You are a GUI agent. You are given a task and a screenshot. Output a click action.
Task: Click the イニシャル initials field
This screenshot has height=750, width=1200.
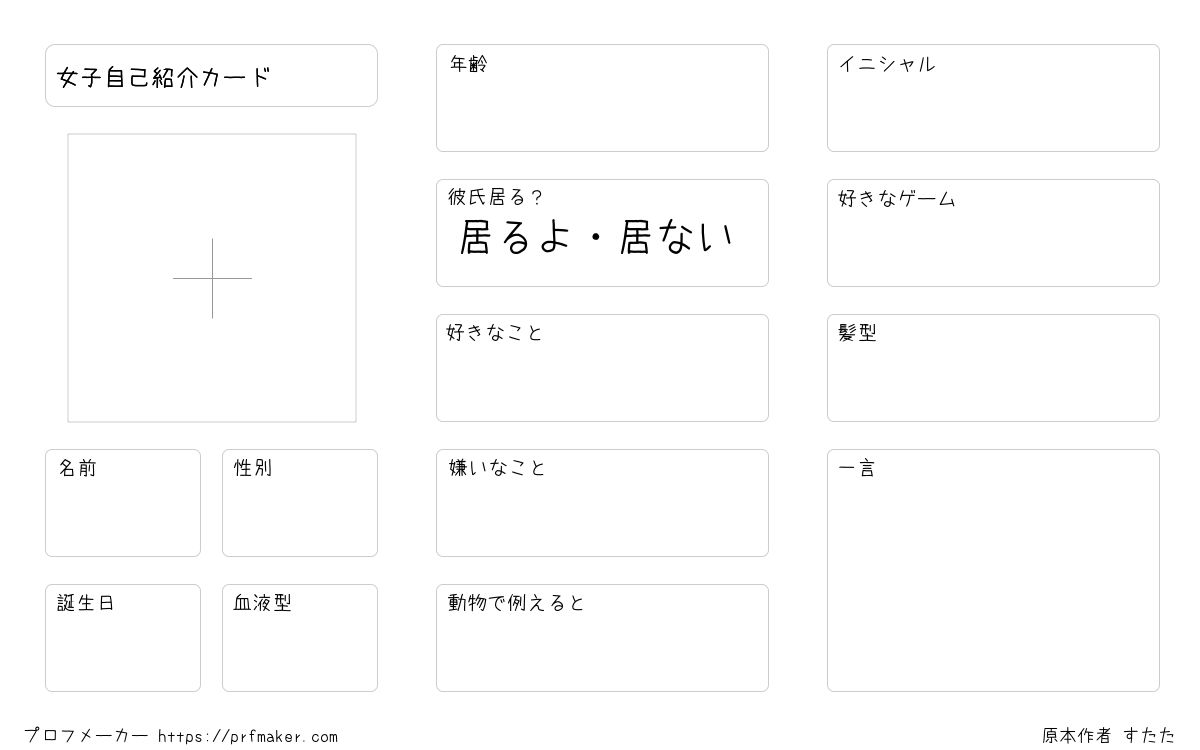coord(993,98)
